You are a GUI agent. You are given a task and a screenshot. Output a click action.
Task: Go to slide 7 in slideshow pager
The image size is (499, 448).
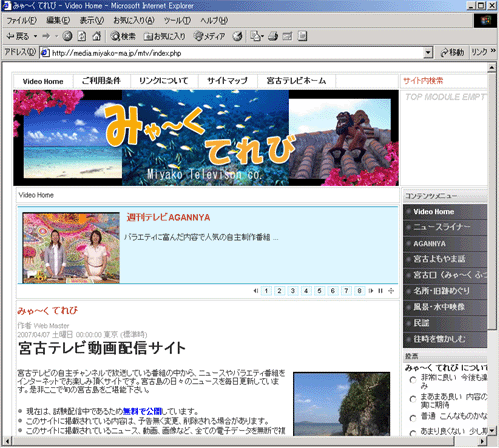click(x=346, y=291)
